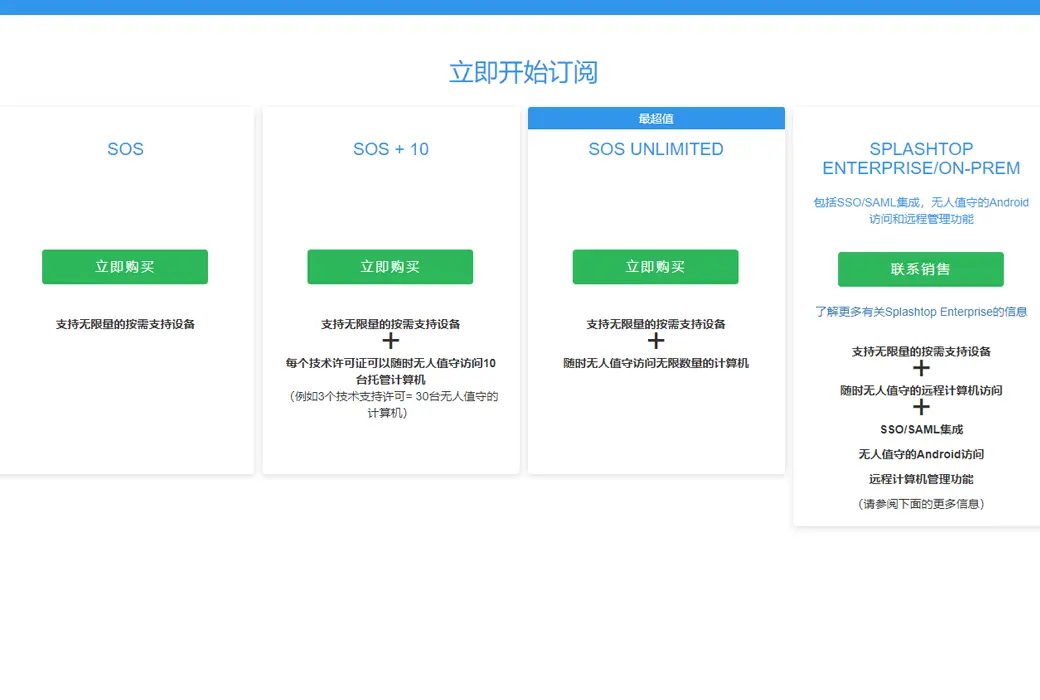Click 随时无人值守访问无限数量的计算机 text
Viewport: 1040px width, 700px height.
tap(656, 363)
